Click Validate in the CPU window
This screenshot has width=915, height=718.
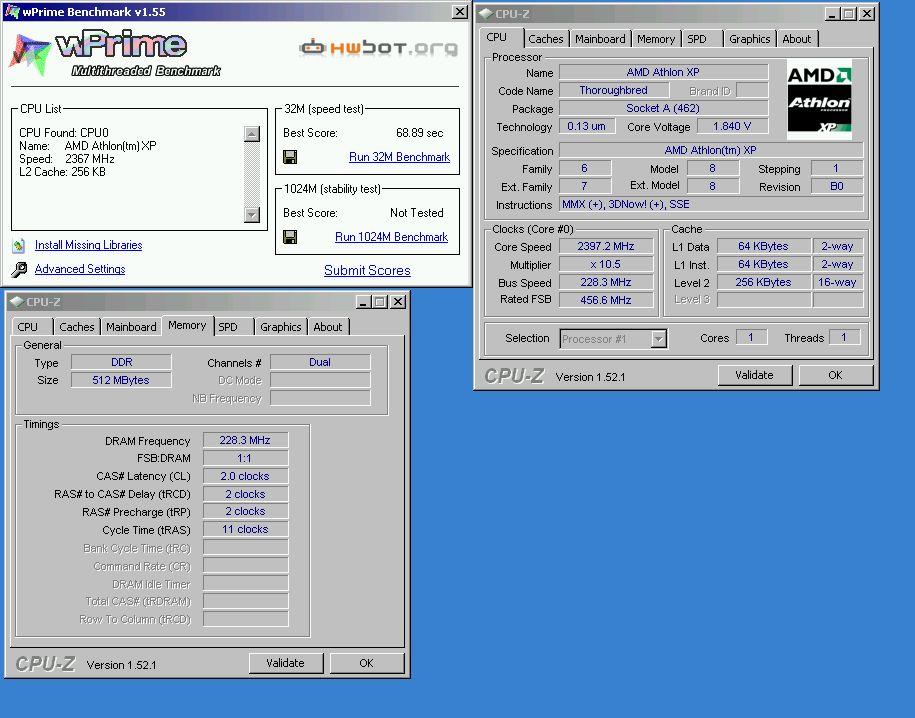coord(755,375)
